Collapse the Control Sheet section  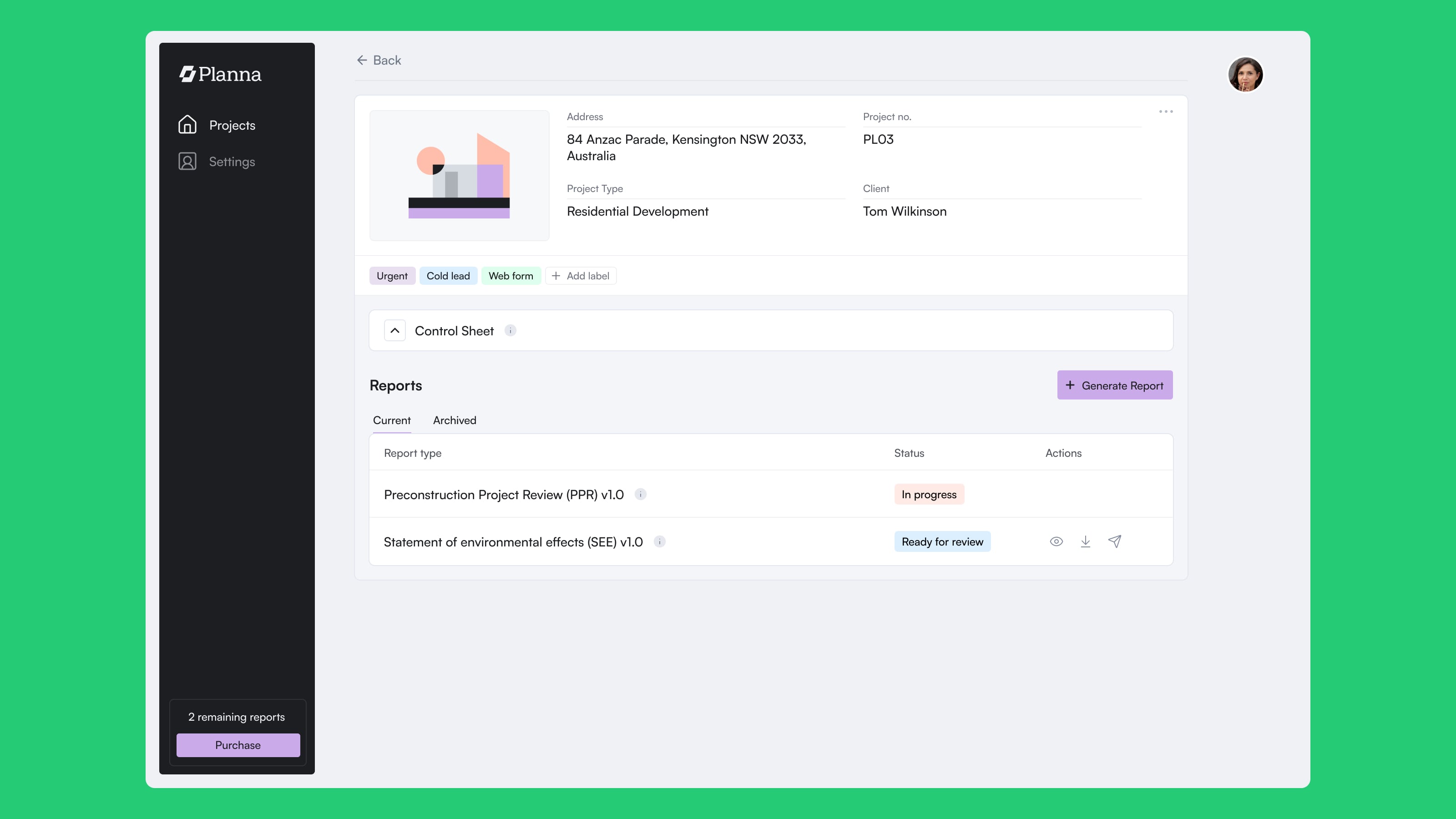tap(394, 330)
